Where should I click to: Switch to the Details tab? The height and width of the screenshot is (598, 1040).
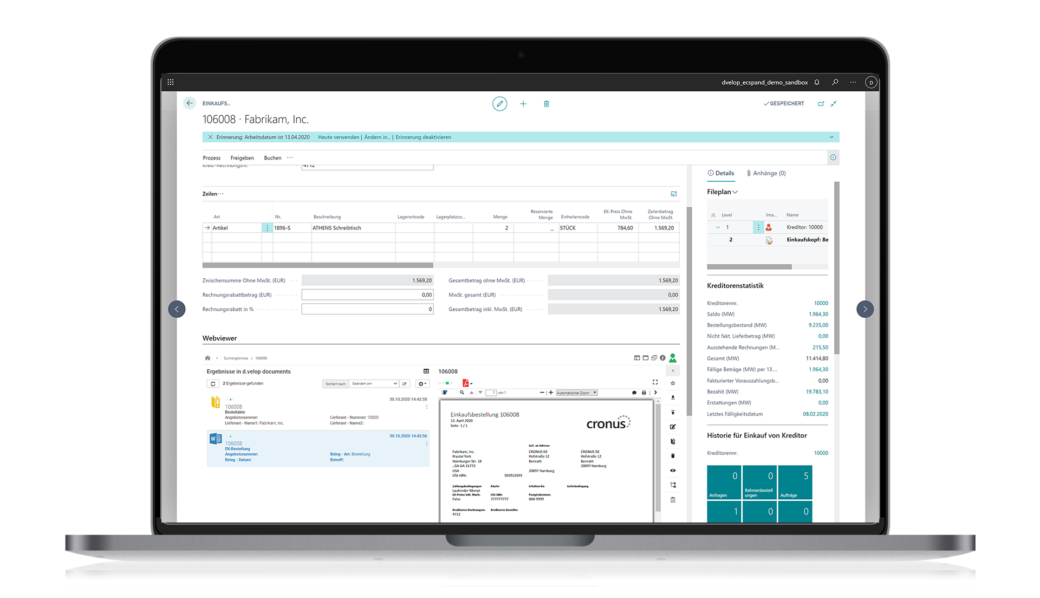pyautogui.click(x=721, y=173)
